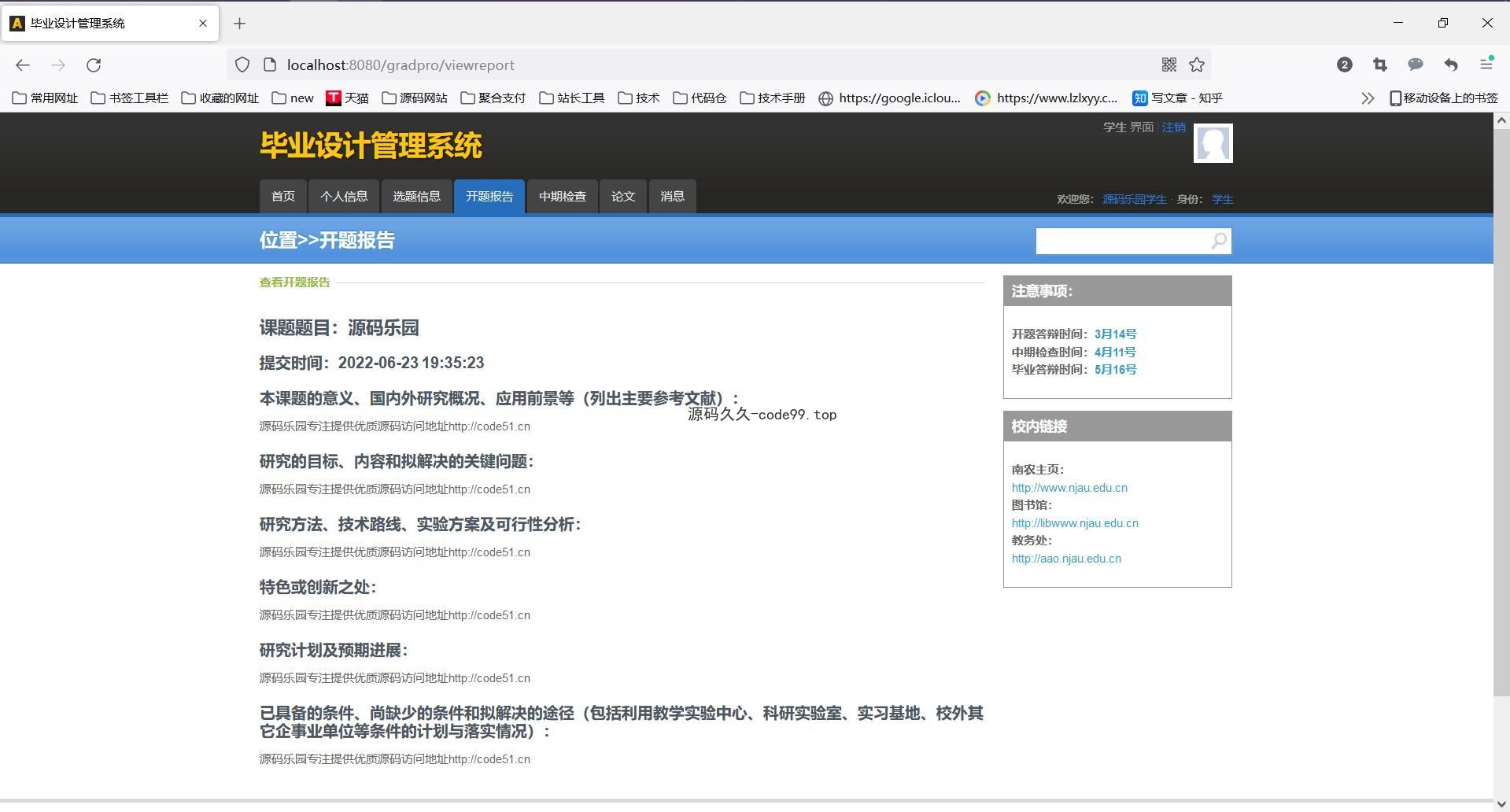Screen dimensions: 1510x812
Task: Click the 学生 identity link
Action: pyautogui.click(x=1222, y=199)
